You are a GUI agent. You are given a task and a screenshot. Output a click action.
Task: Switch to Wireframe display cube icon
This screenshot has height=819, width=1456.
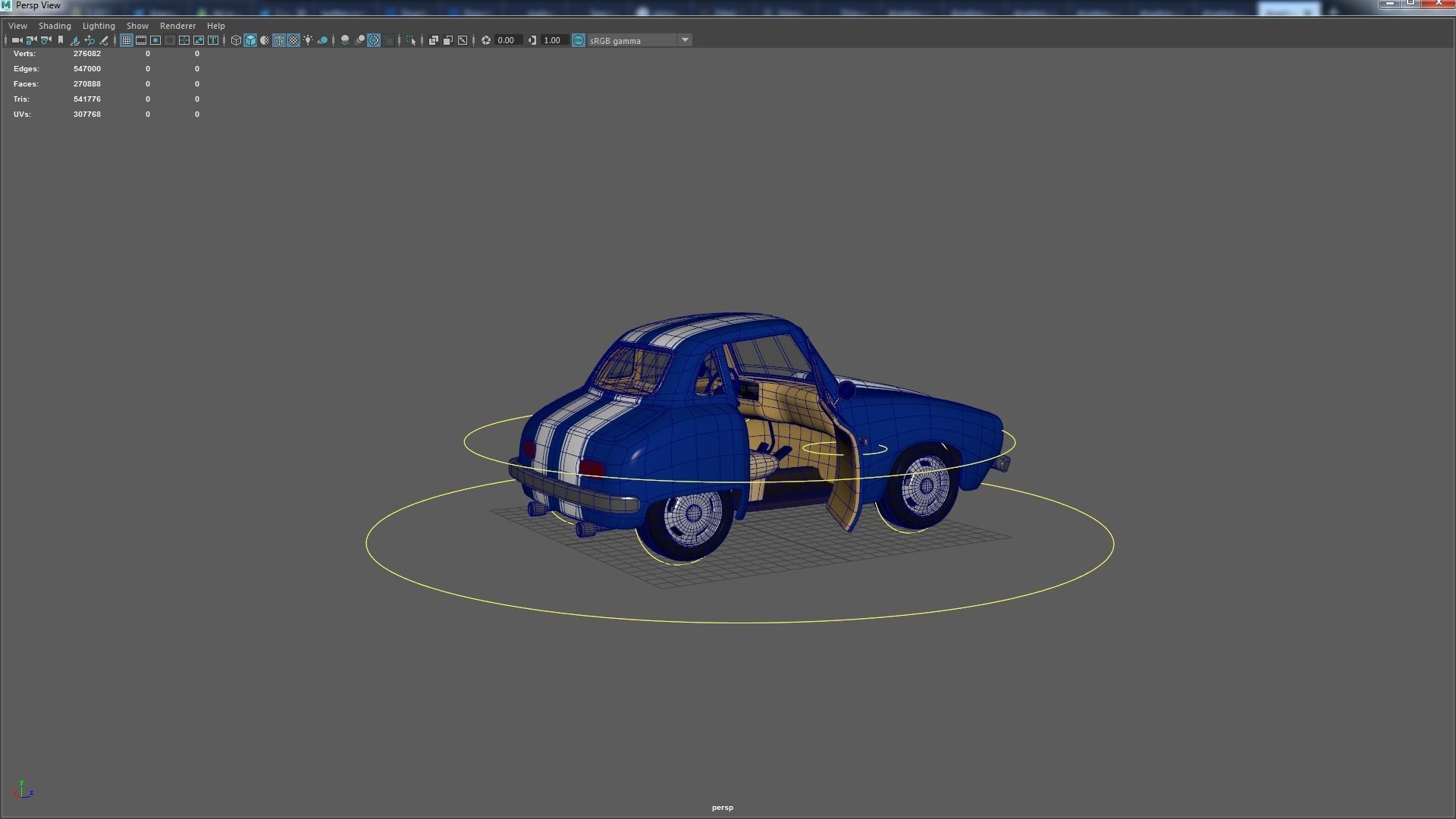[236, 40]
